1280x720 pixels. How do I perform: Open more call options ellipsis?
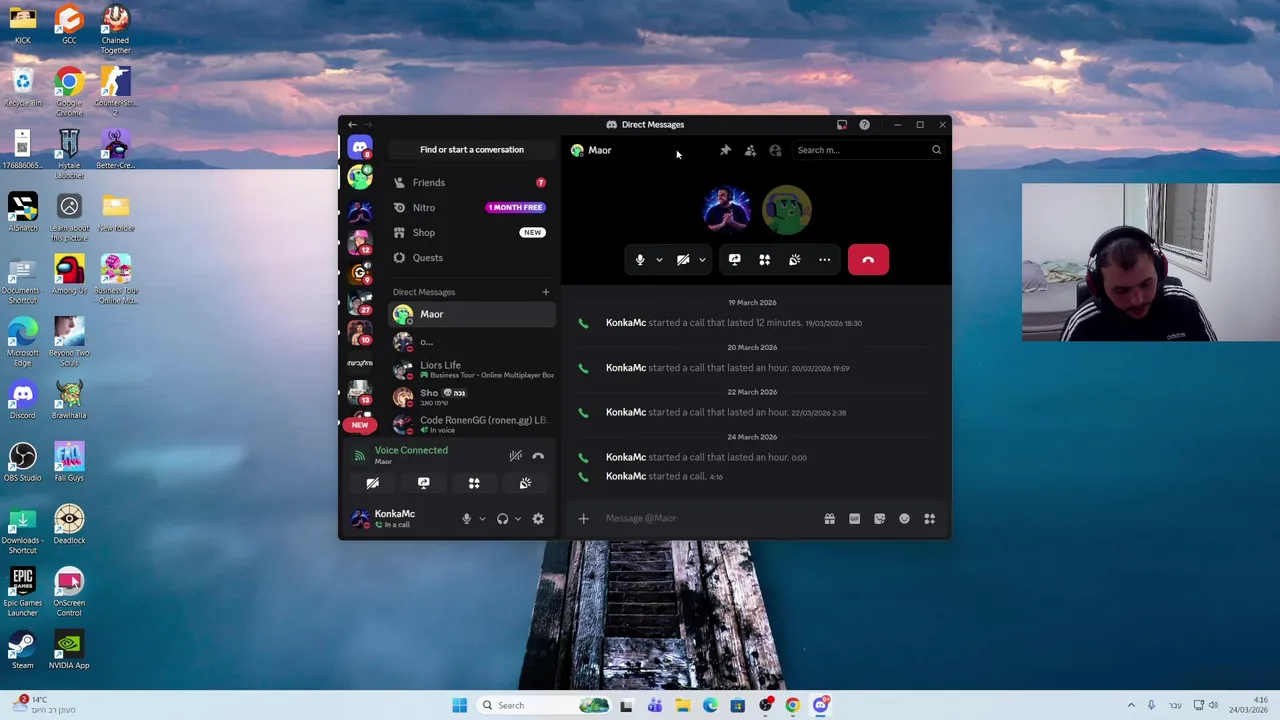click(825, 260)
